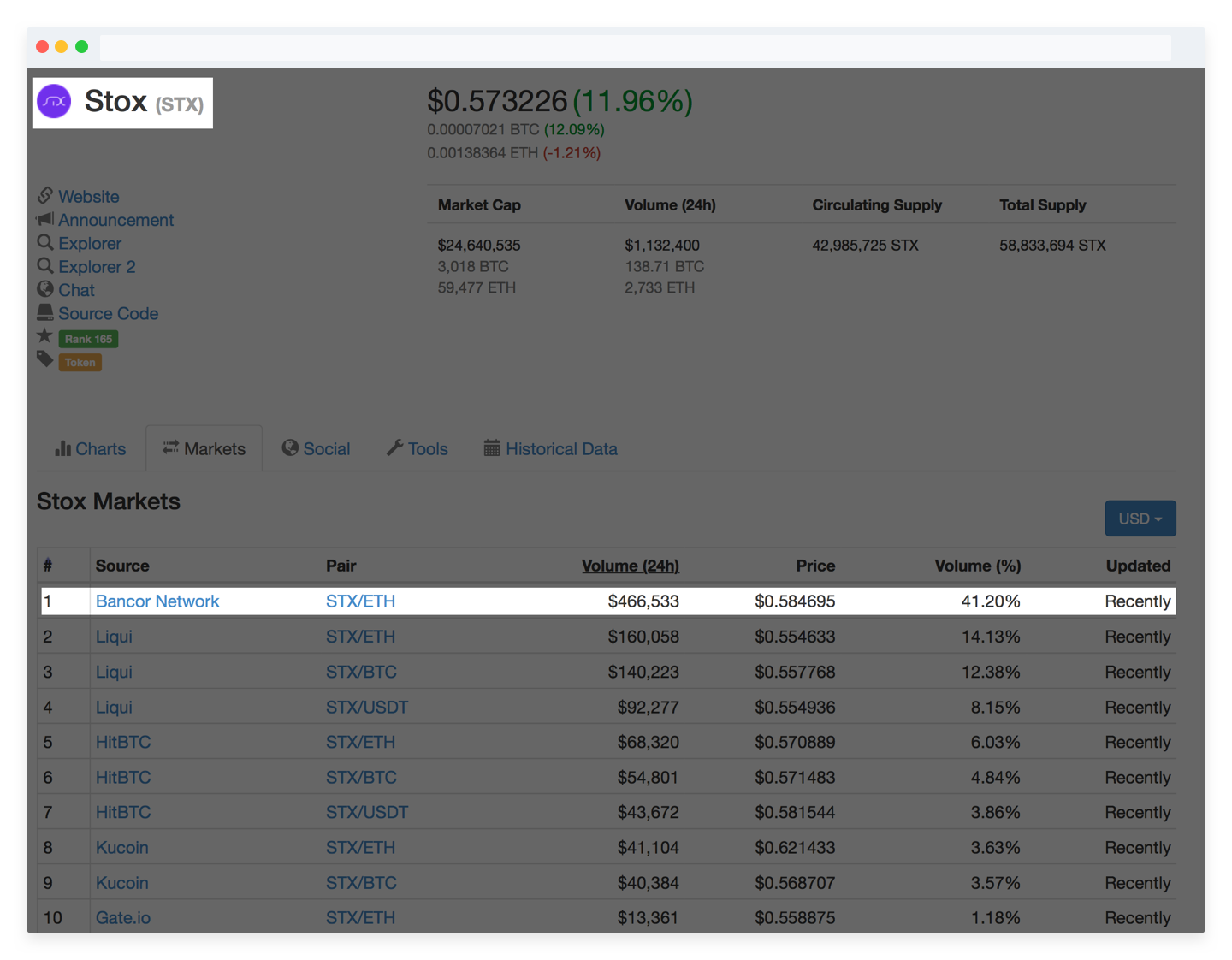Click the Updated column header

pyautogui.click(x=1138, y=566)
